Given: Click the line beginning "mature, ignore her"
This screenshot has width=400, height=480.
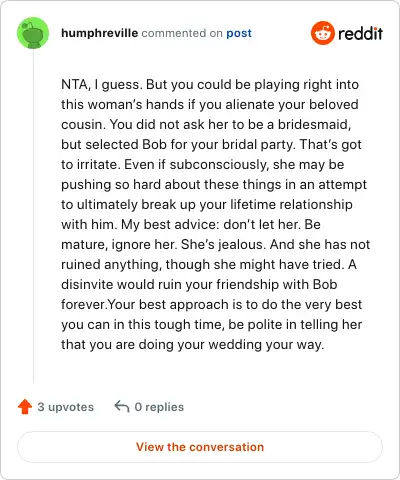Looking at the screenshot, I should (x=215, y=244).
